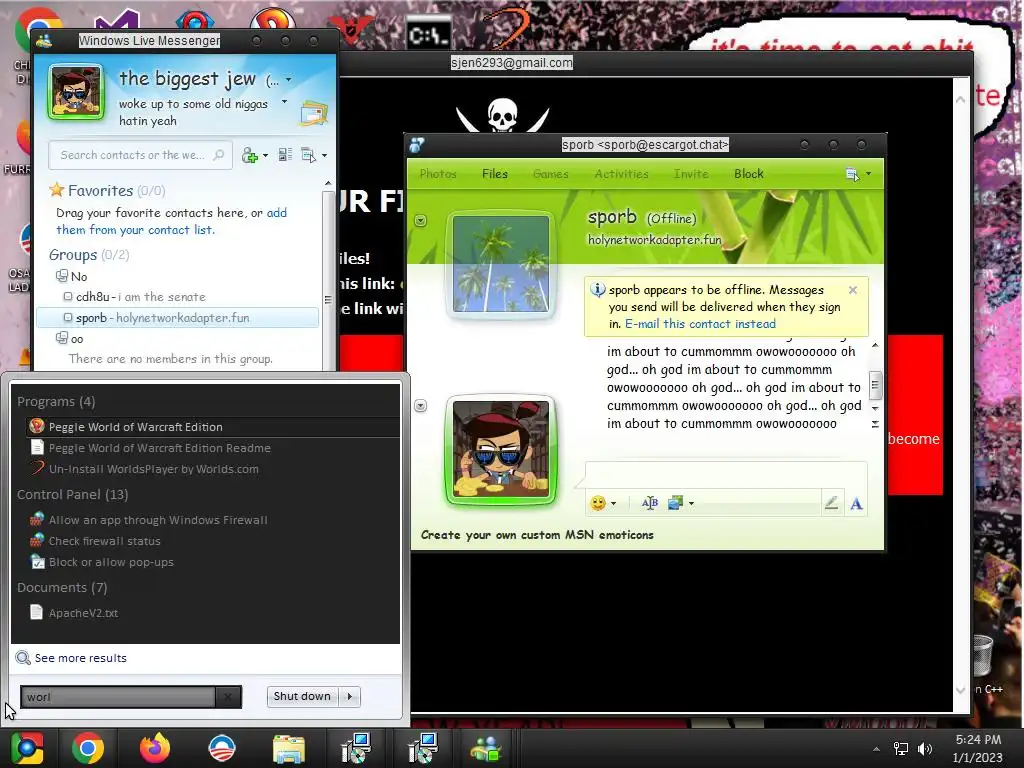Switch to text input mode (A)
The width and height of the screenshot is (1024, 768).
pos(856,503)
